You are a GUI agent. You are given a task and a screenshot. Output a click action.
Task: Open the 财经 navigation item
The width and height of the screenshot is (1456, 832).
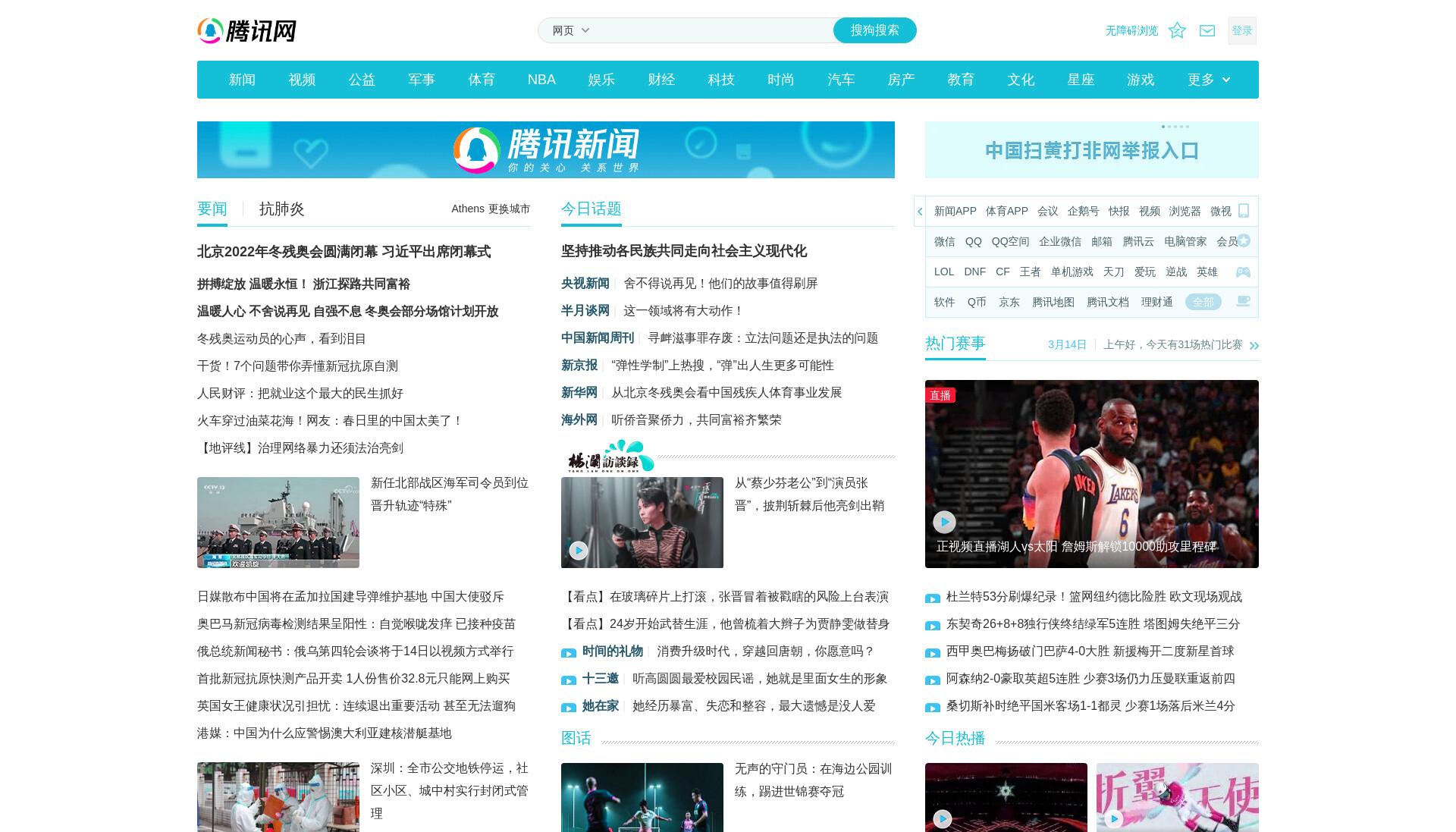tap(661, 80)
